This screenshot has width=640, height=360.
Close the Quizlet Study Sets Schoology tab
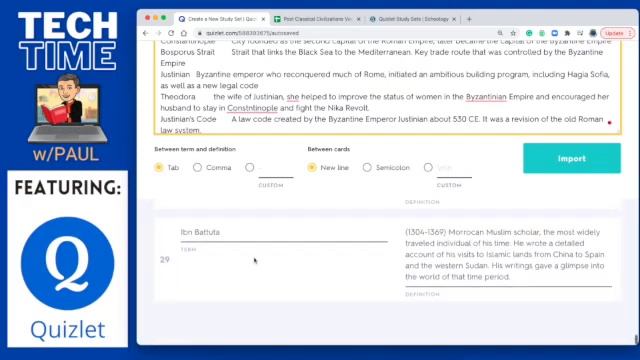coord(454,19)
